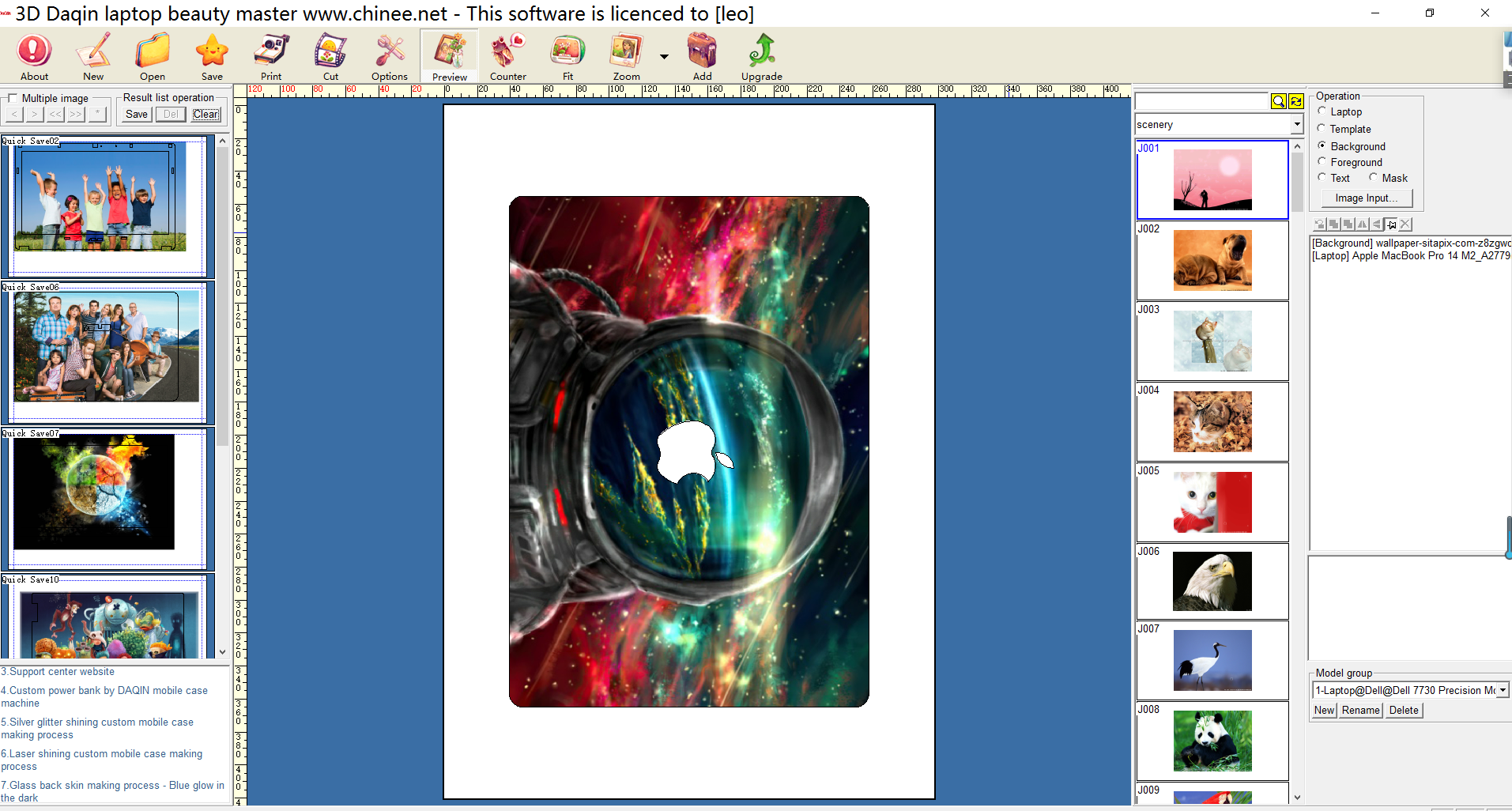Click the single right arrow image button
Viewport: 1512px width, 811px height.
coord(35,114)
